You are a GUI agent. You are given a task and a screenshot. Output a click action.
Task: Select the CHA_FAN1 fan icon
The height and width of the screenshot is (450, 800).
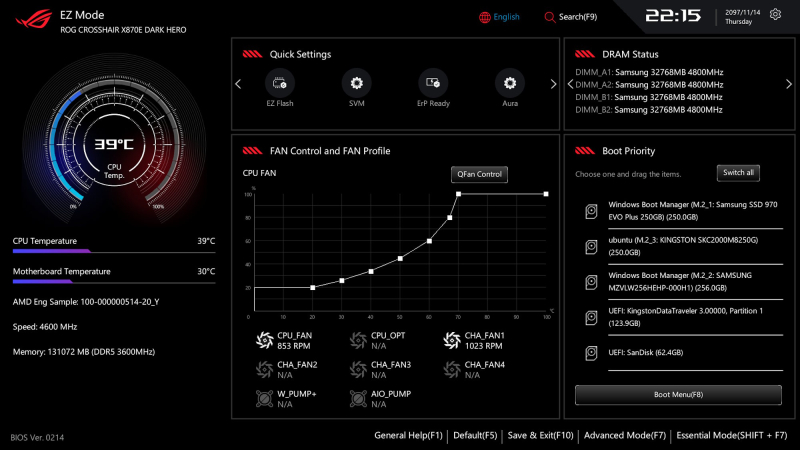(x=452, y=341)
